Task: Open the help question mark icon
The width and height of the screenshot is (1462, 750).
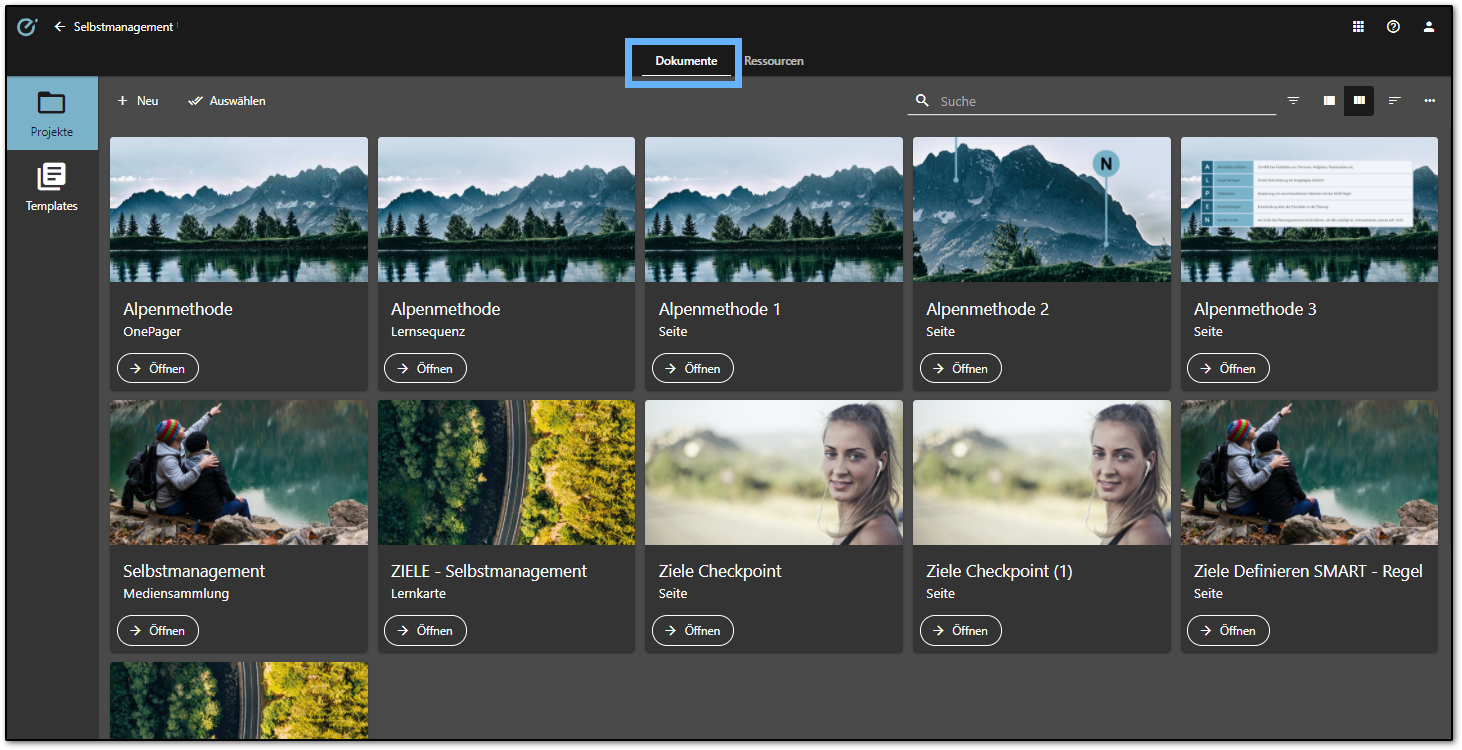Action: click(x=1393, y=27)
